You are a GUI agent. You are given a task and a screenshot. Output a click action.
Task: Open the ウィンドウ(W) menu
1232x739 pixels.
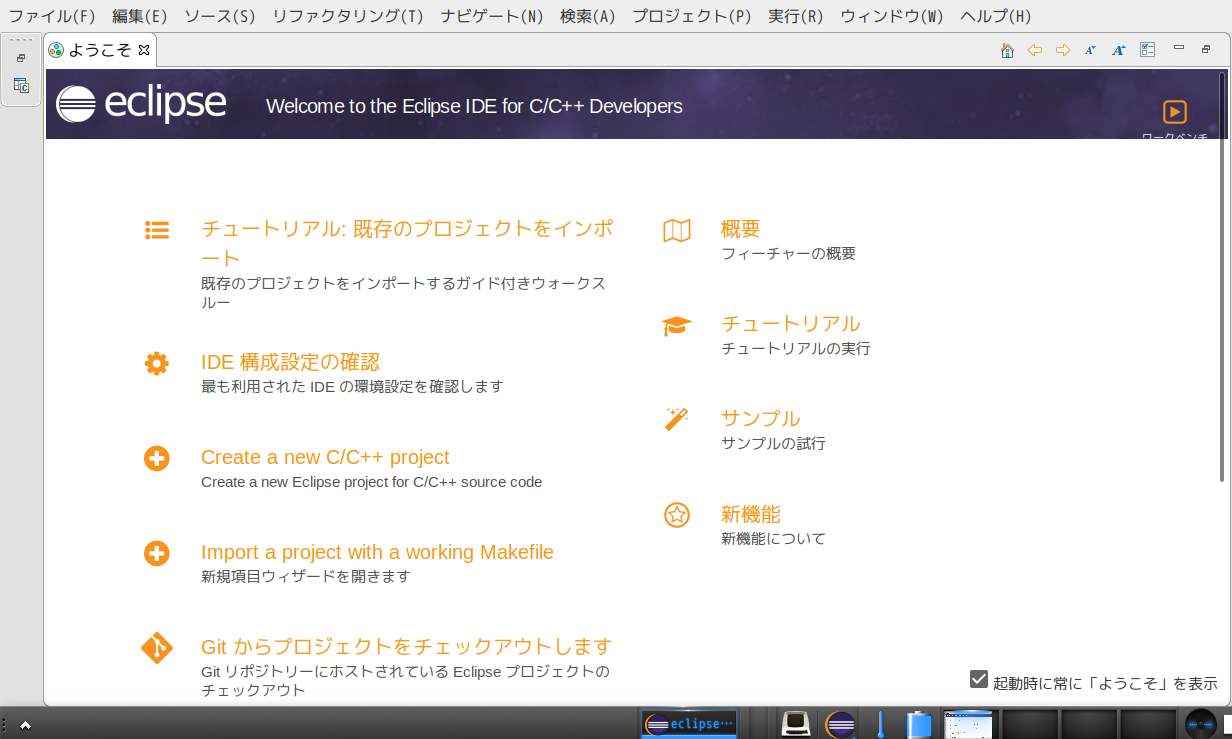click(x=892, y=17)
